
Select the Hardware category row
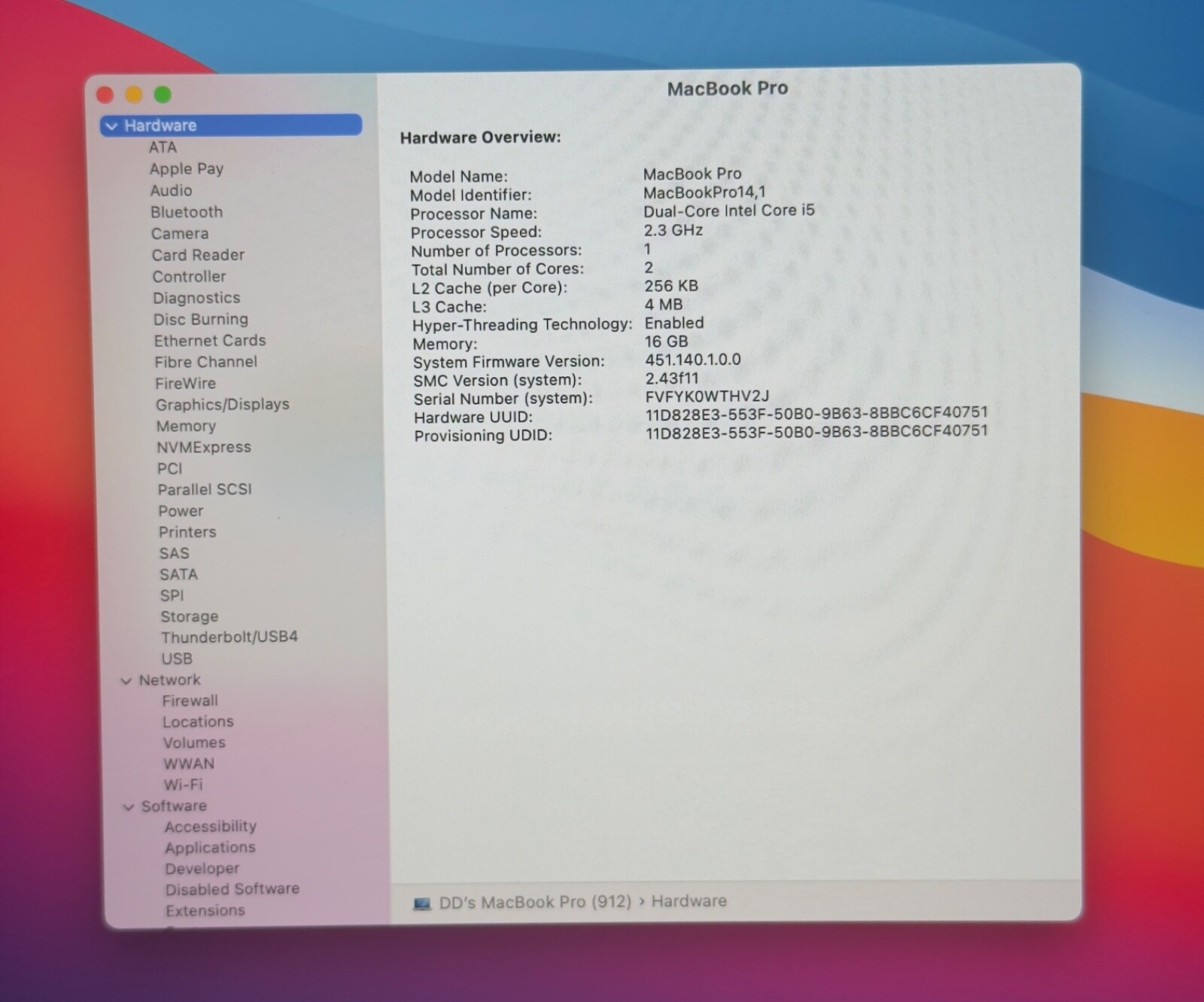pyautogui.click(x=231, y=126)
